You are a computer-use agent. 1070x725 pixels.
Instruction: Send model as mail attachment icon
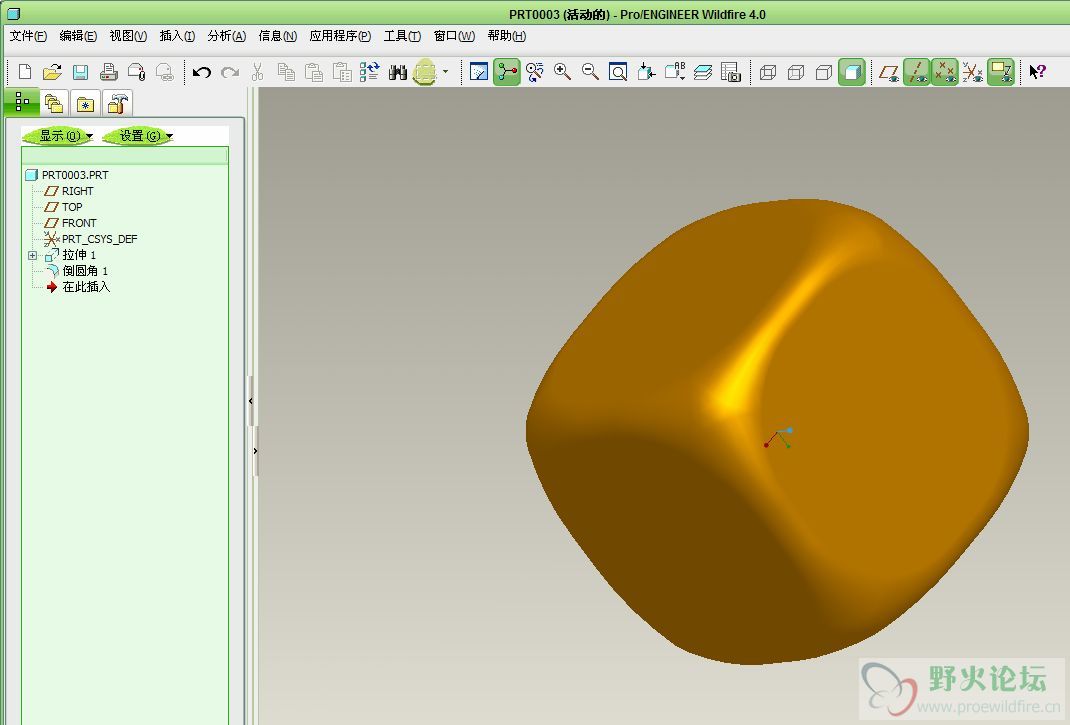point(136,72)
